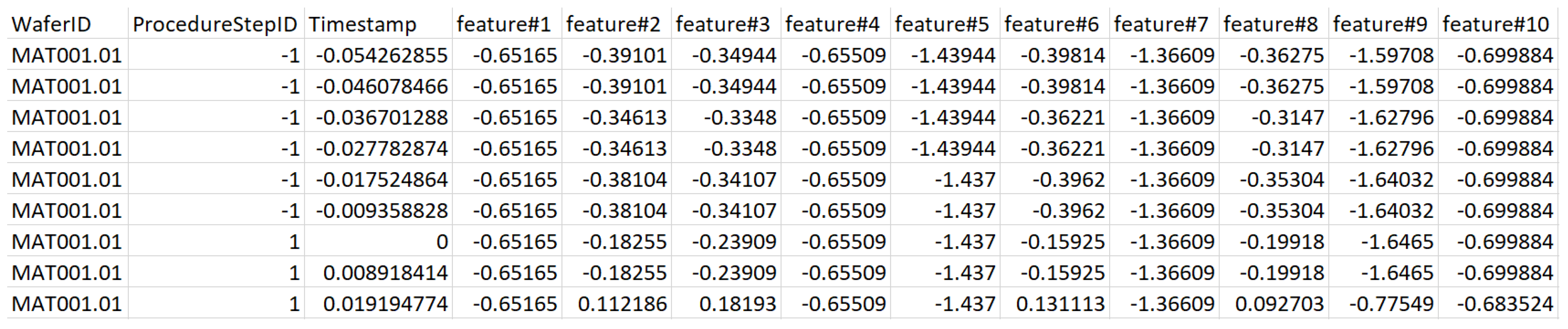Select Timestamp cell showing -0.054262855
The width and height of the screenshot is (1568, 329).
(378, 55)
